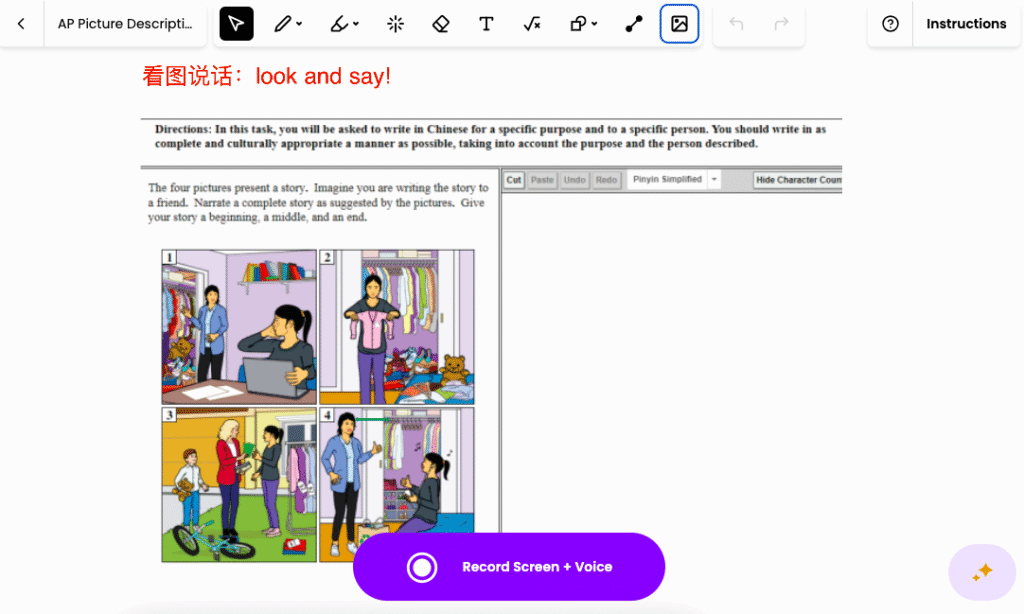Go back with the left arrow

21,24
